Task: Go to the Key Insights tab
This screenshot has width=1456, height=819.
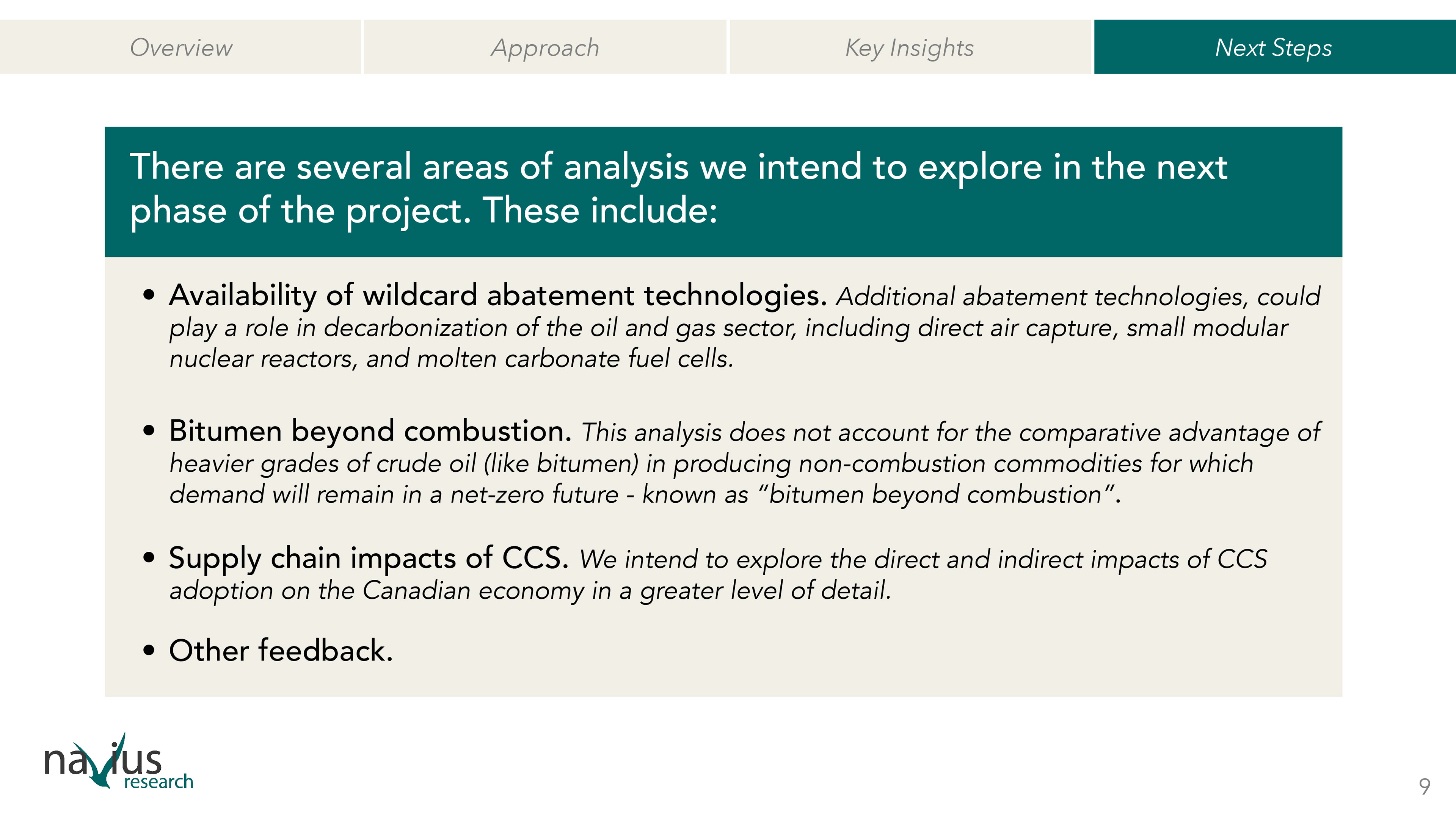Action: 910,47
